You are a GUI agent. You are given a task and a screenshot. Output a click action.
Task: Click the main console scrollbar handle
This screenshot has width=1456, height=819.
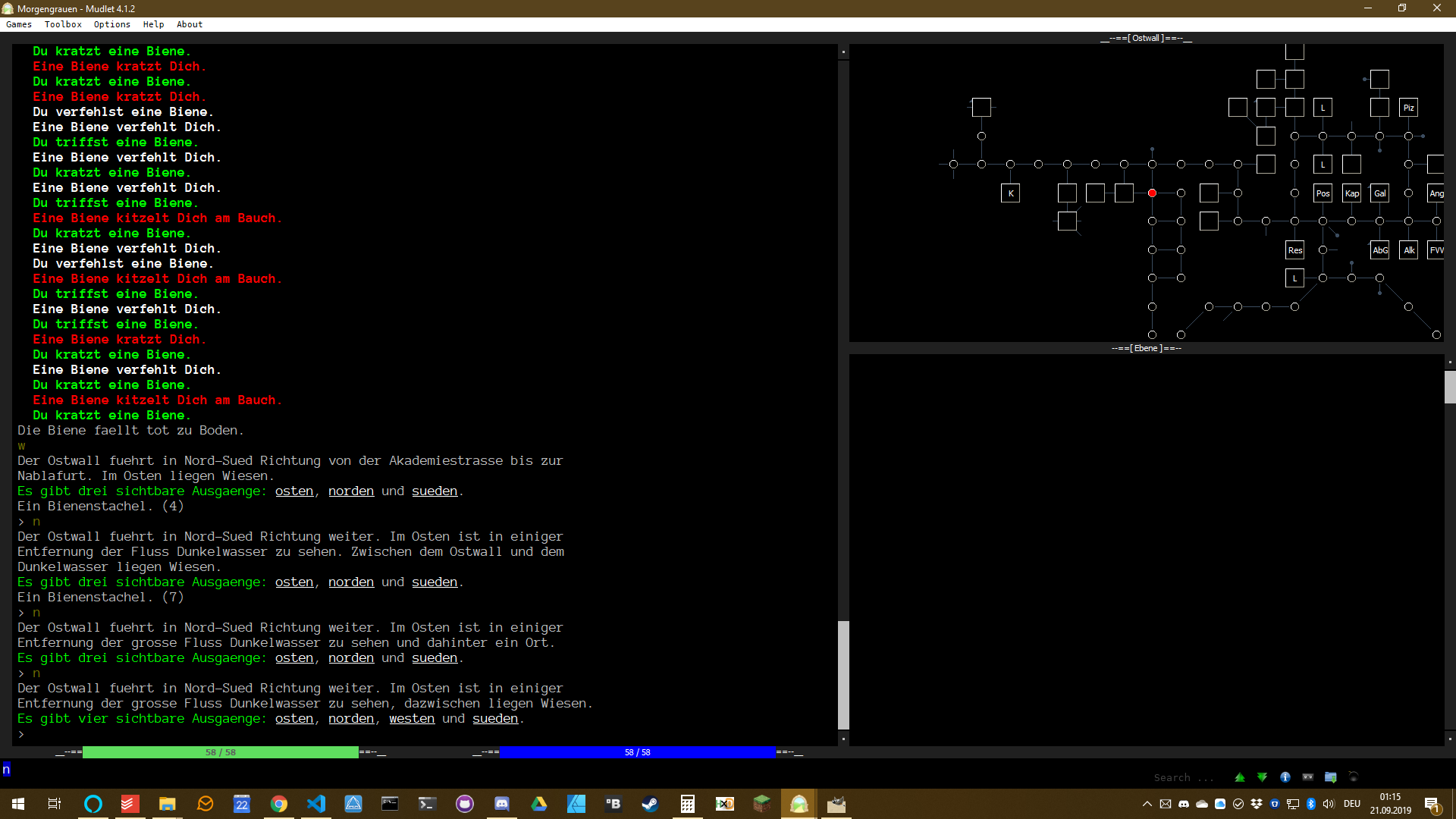coord(843,675)
